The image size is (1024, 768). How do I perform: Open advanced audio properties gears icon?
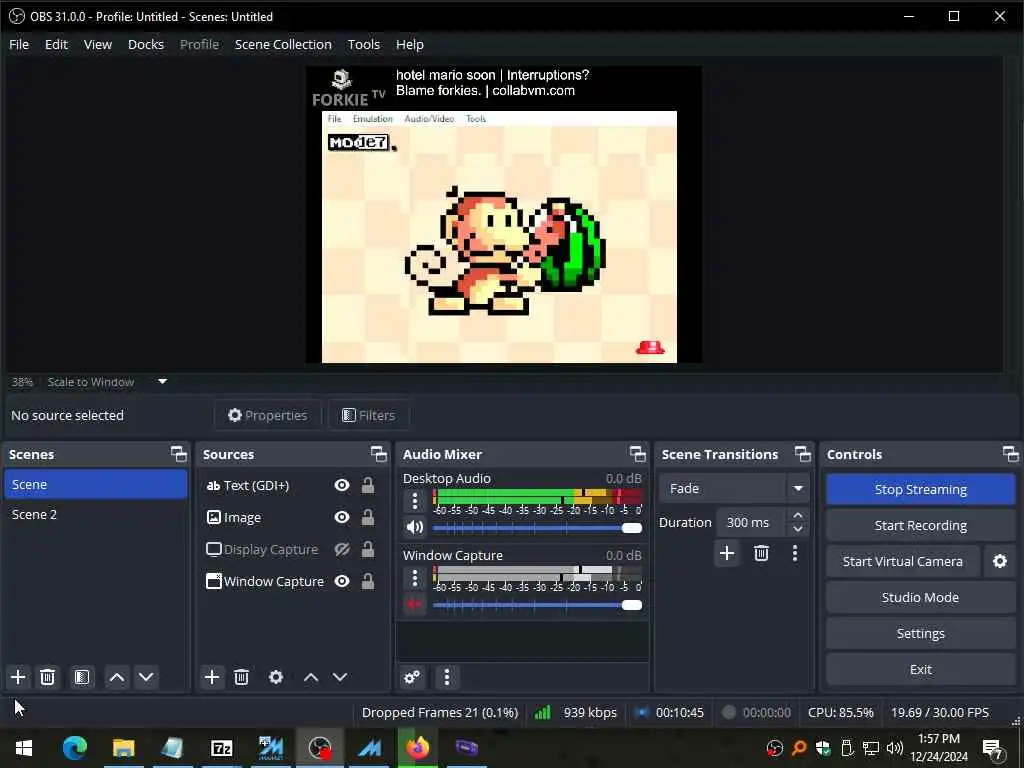coord(412,677)
